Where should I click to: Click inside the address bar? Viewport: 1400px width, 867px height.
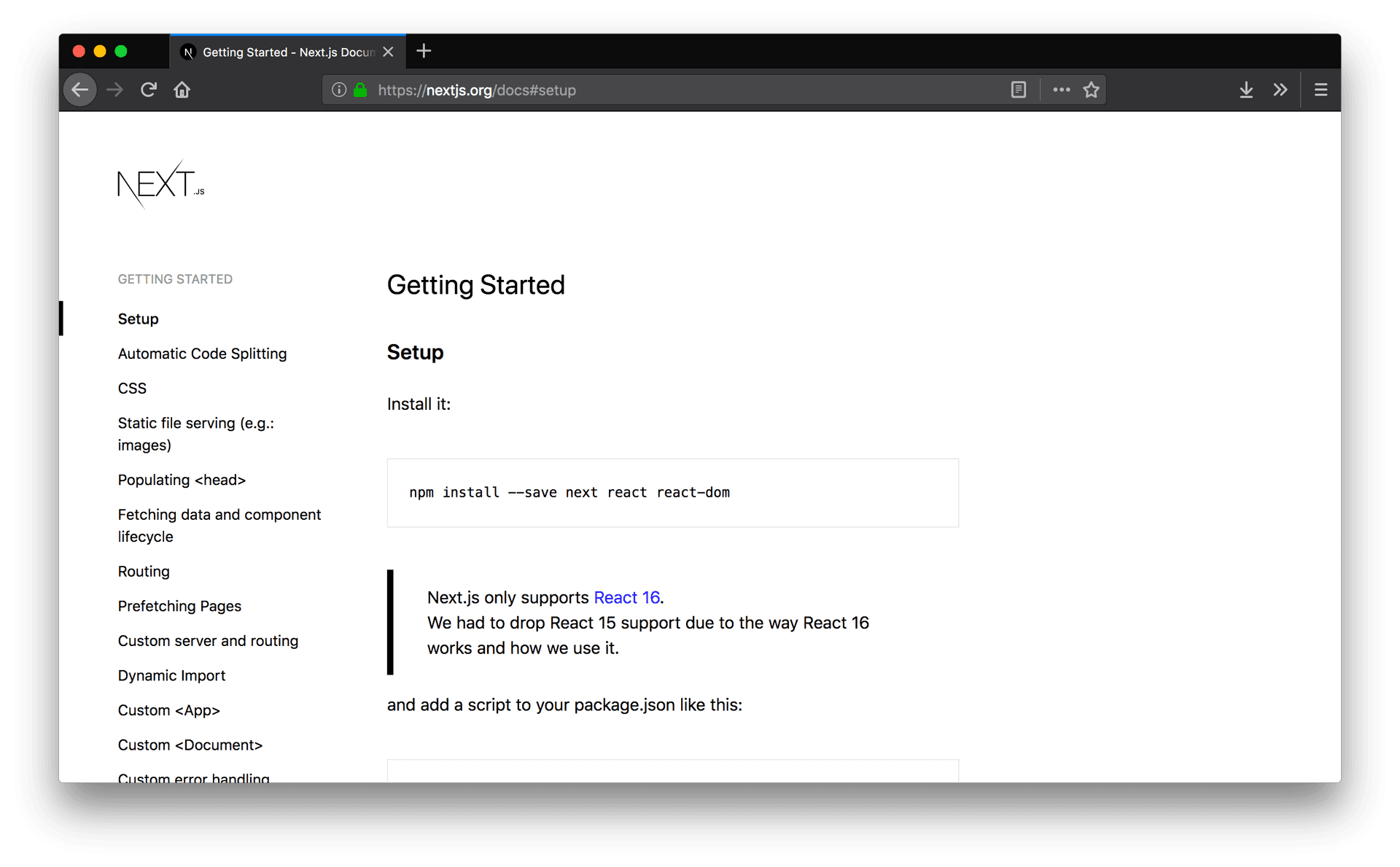[x=656, y=90]
